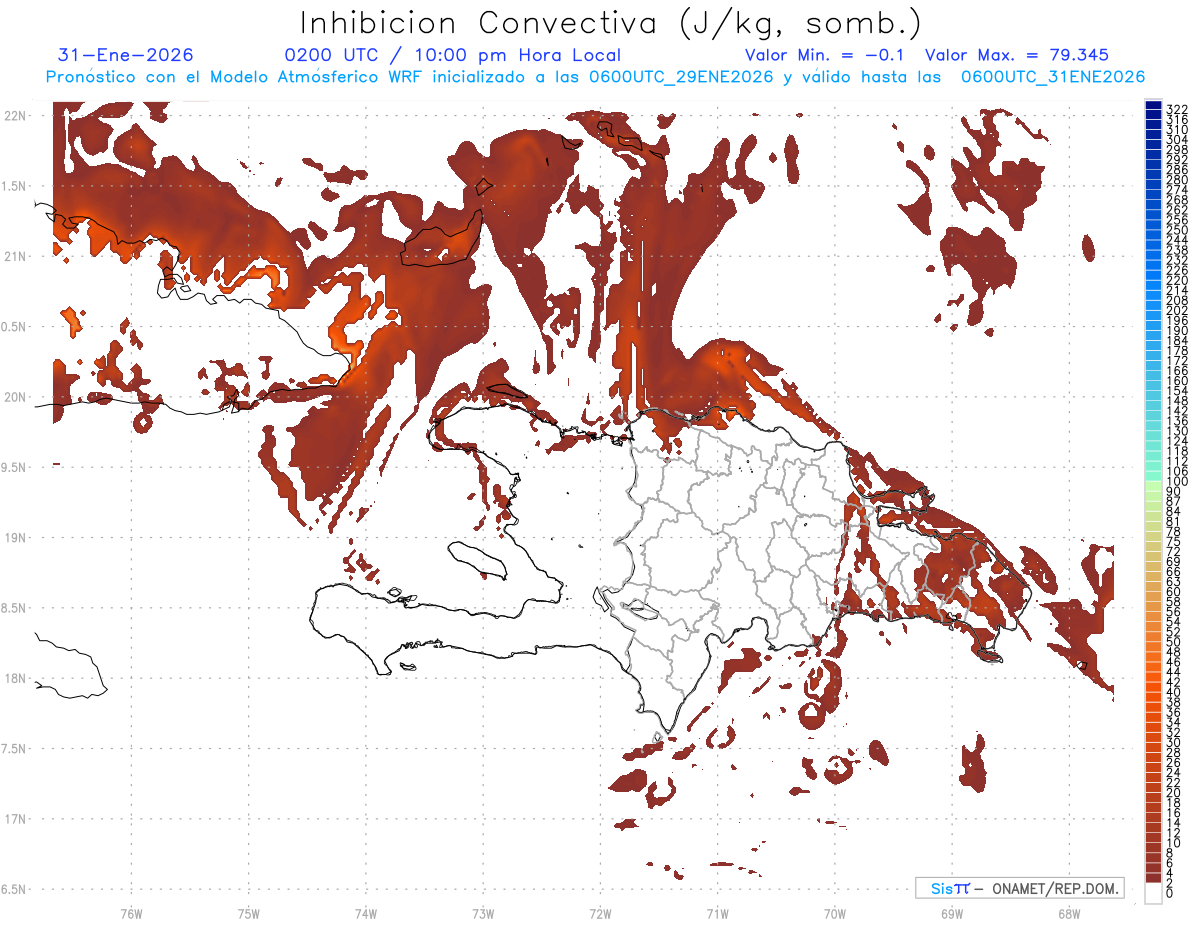Click the '19N' latitude label
1200x927 pixels.
click(14, 538)
